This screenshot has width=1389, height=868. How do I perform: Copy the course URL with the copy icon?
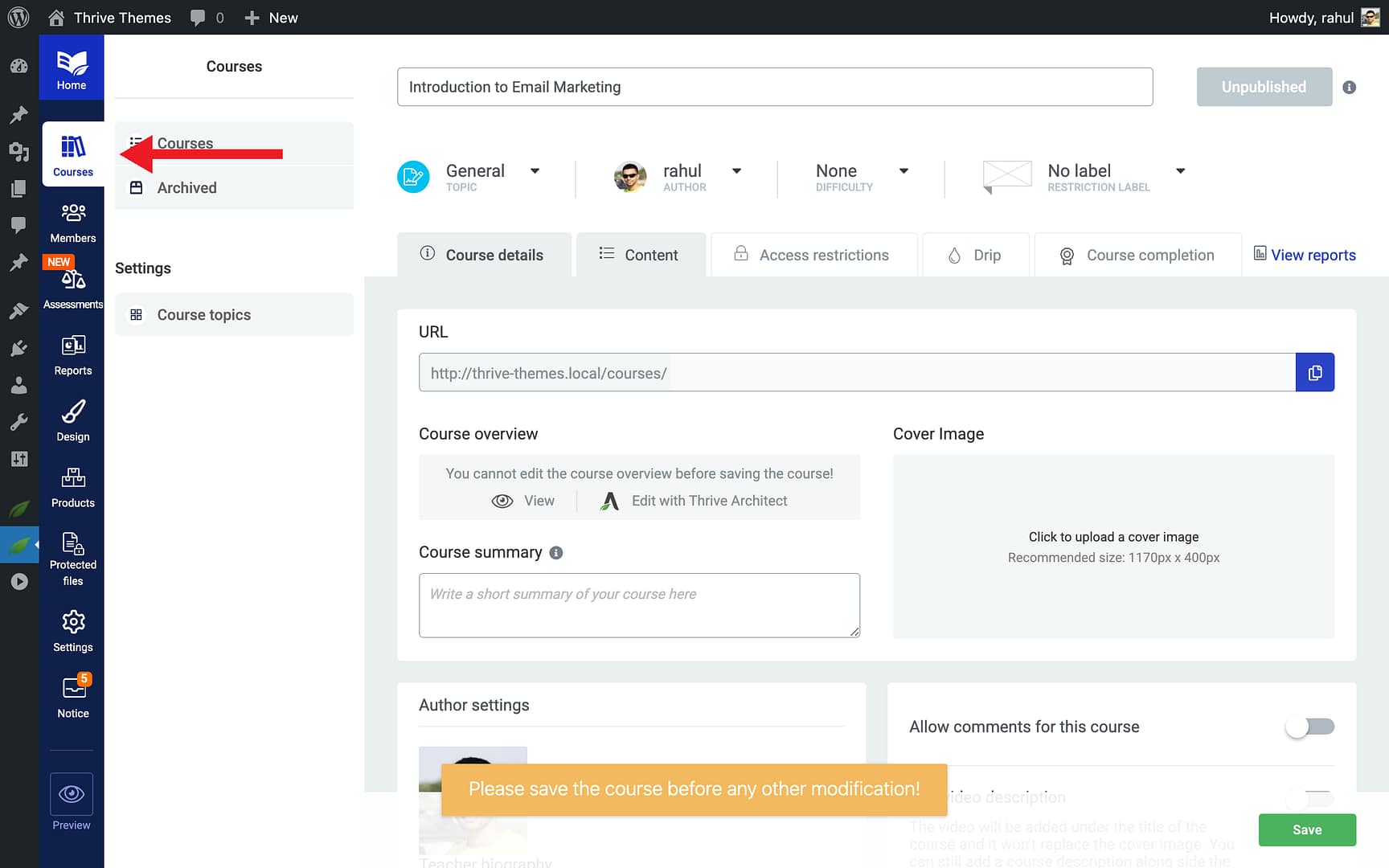click(x=1315, y=372)
